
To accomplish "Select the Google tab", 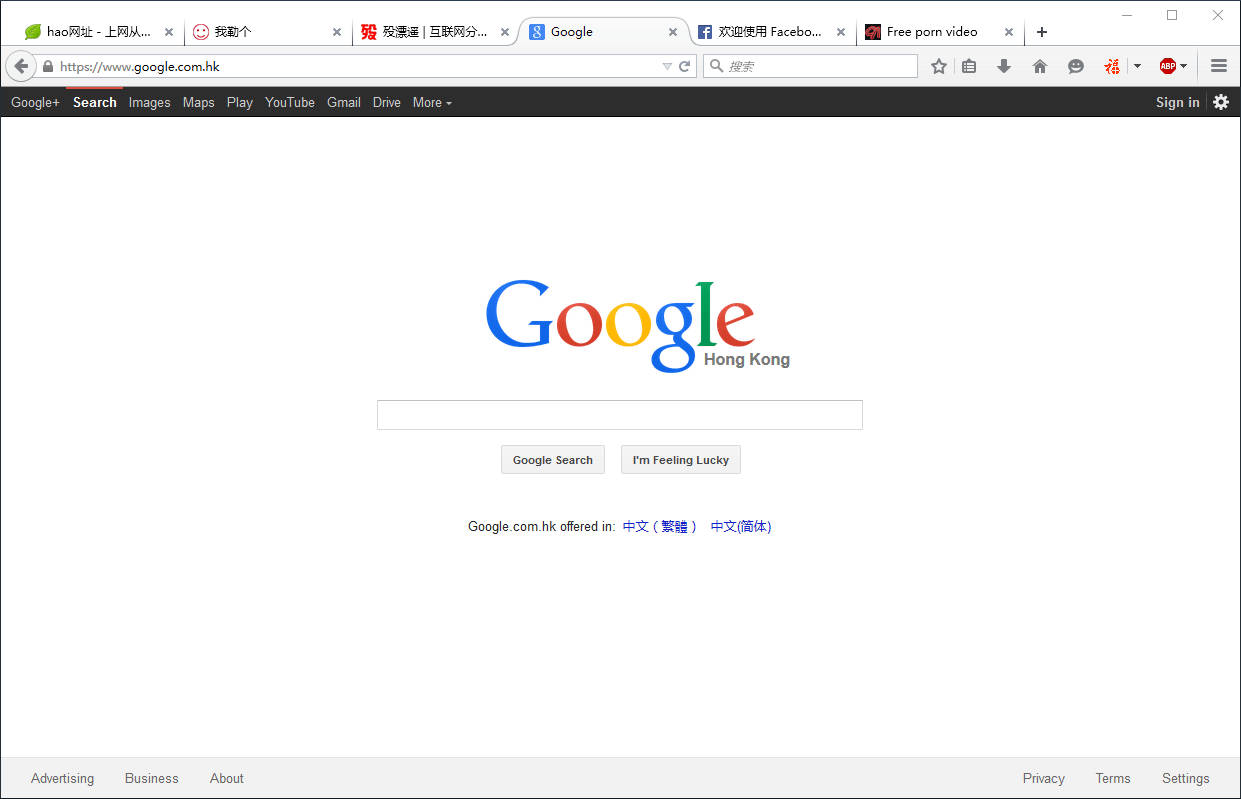I will click(x=604, y=32).
